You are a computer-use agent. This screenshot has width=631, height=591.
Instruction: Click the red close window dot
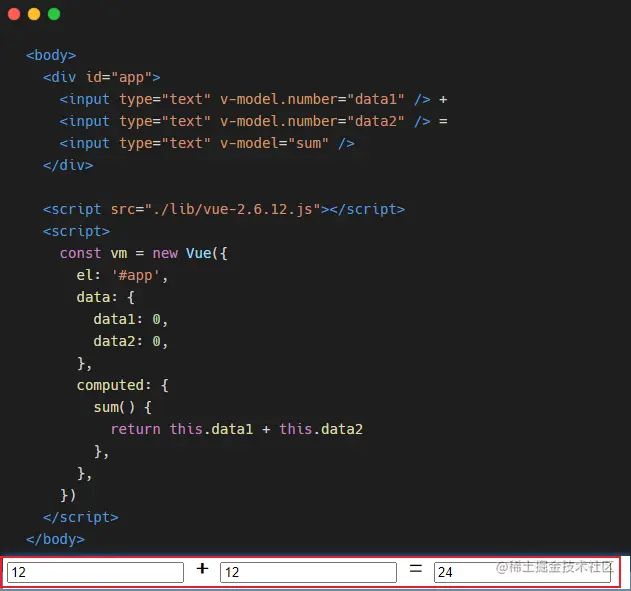click(14, 14)
